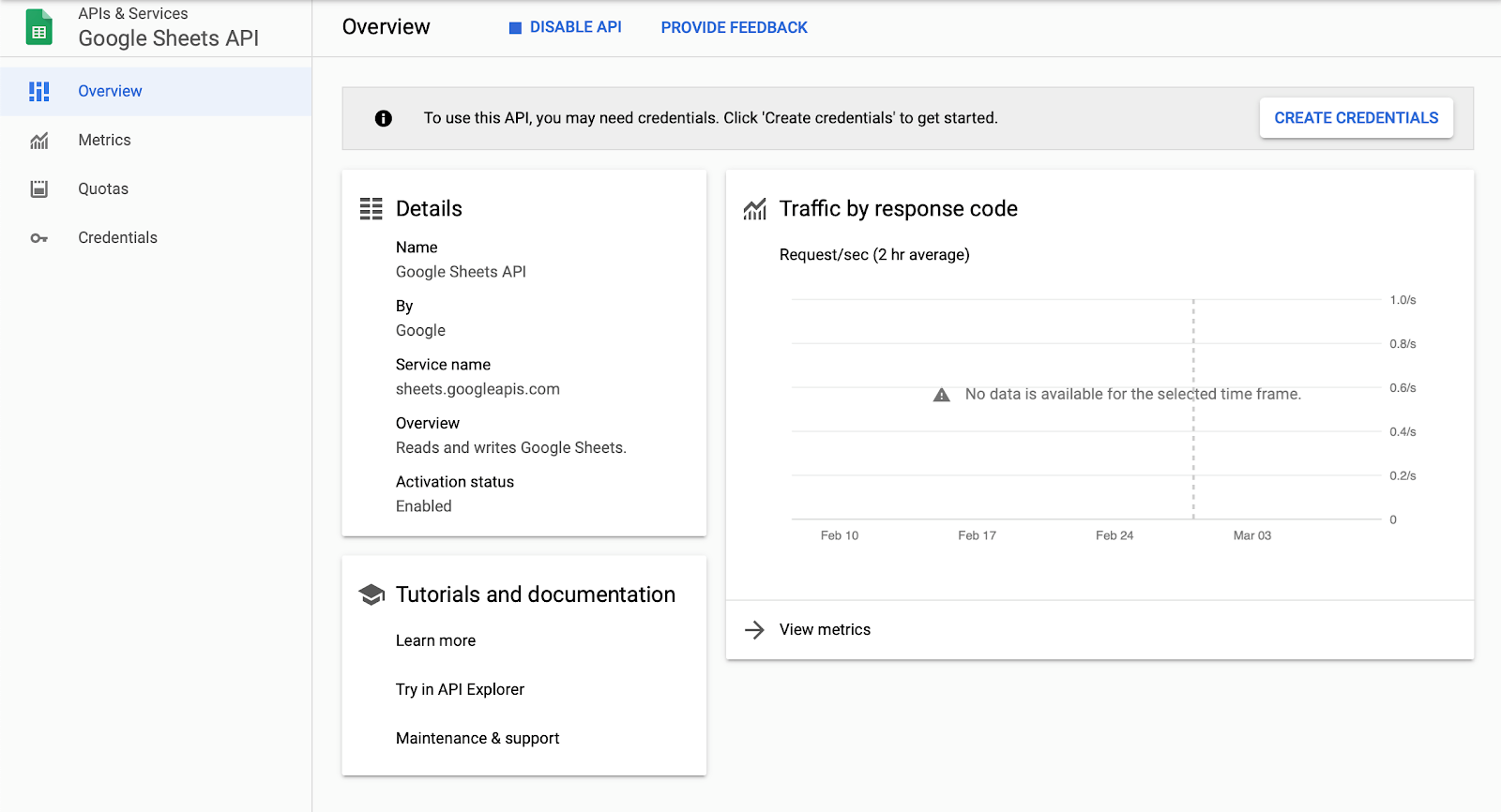Click the info circle icon in banner

[x=383, y=118]
